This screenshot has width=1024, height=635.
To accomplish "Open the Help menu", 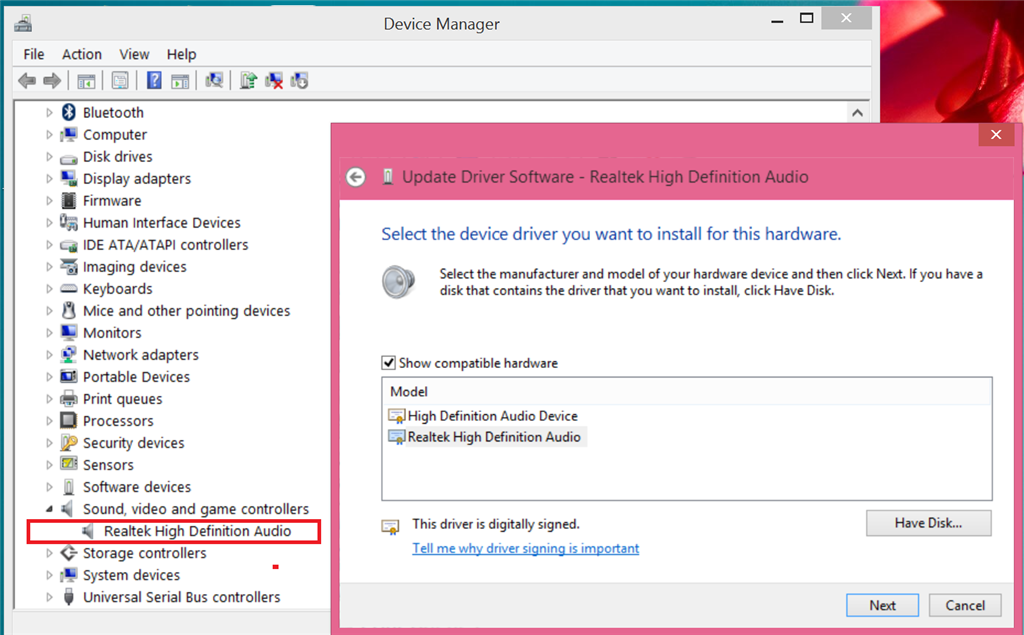I will (x=181, y=54).
